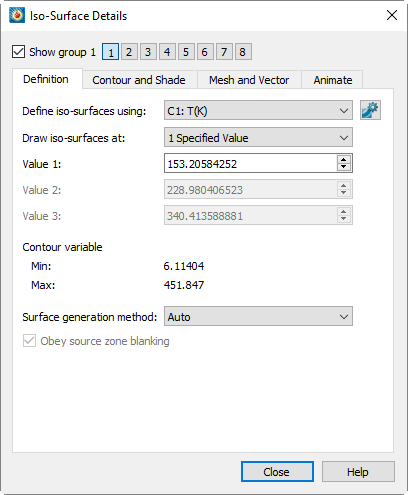Switch to Contour and Shade tab
The image size is (408, 495).
[139, 80]
